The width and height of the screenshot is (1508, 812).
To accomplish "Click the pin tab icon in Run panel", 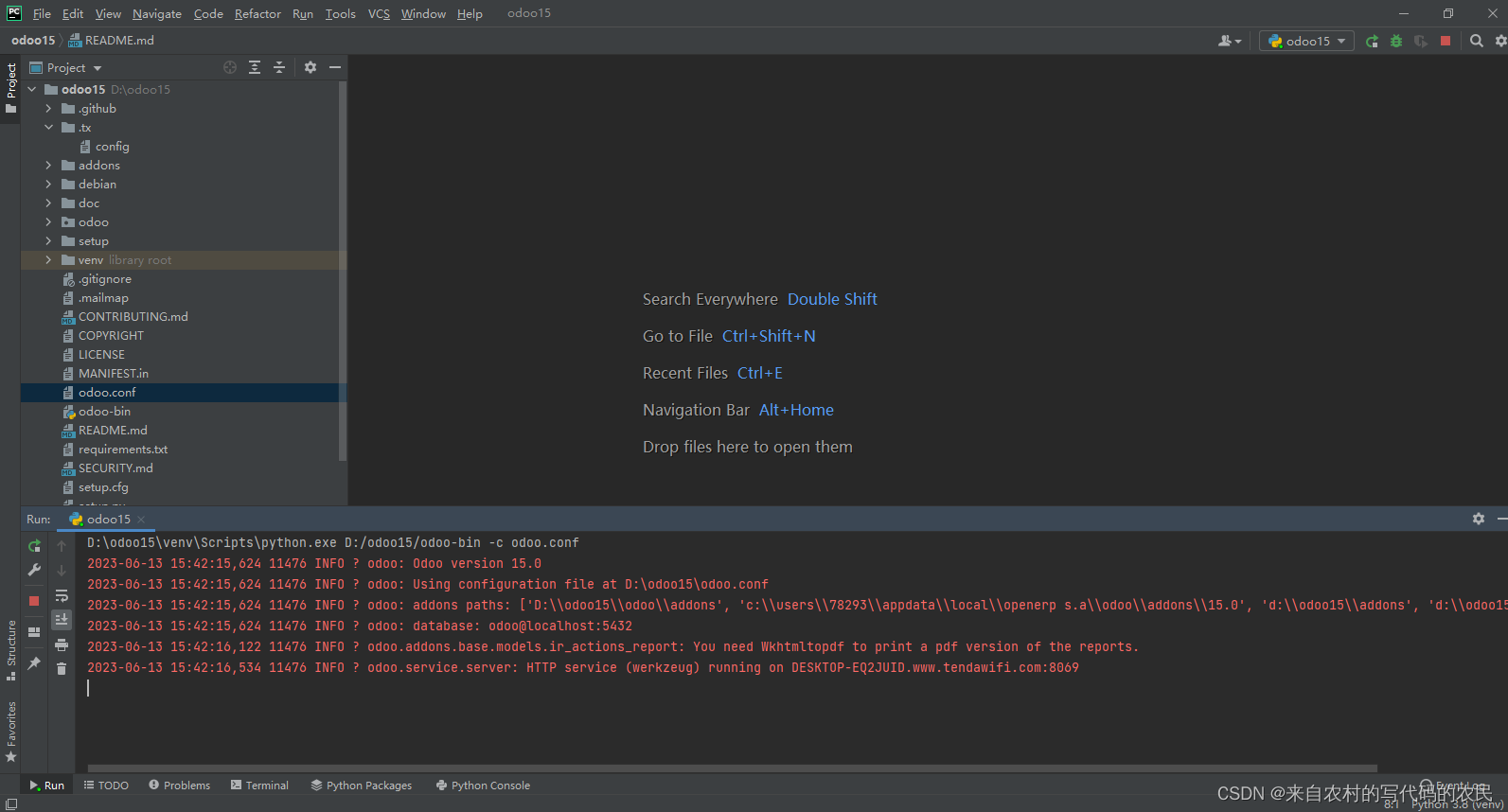I will [x=34, y=663].
